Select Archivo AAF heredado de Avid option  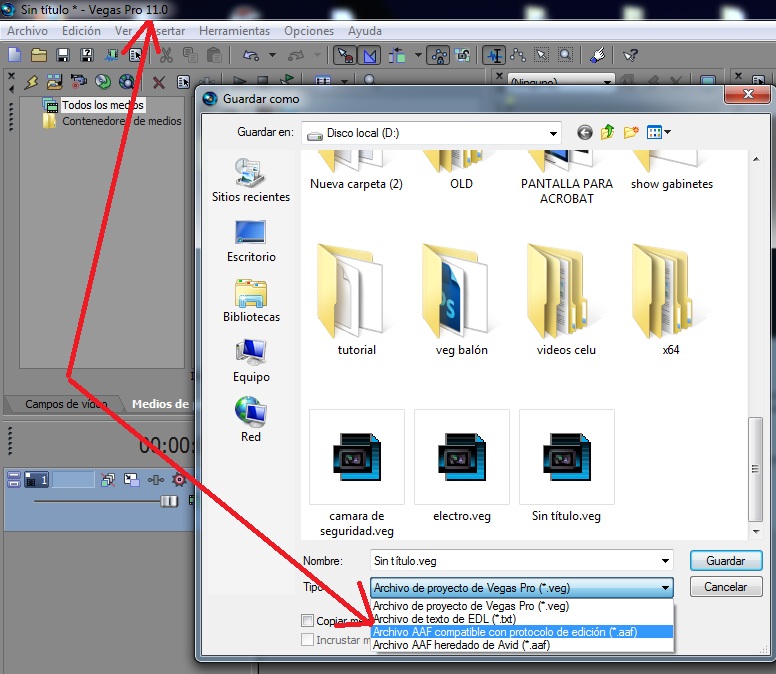tap(522, 645)
